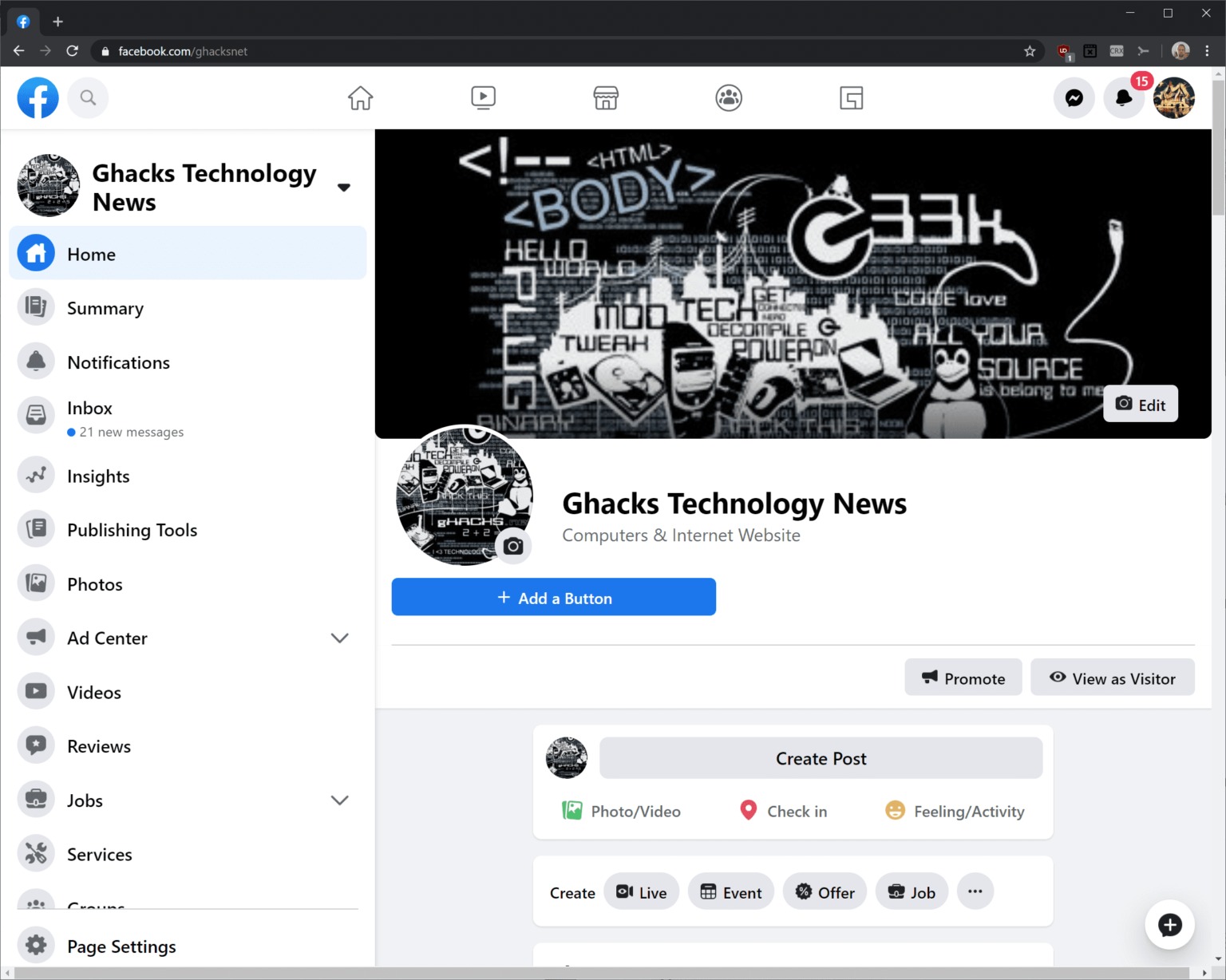
Task: Open Facebook Watch videos
Action: (483, 97)
